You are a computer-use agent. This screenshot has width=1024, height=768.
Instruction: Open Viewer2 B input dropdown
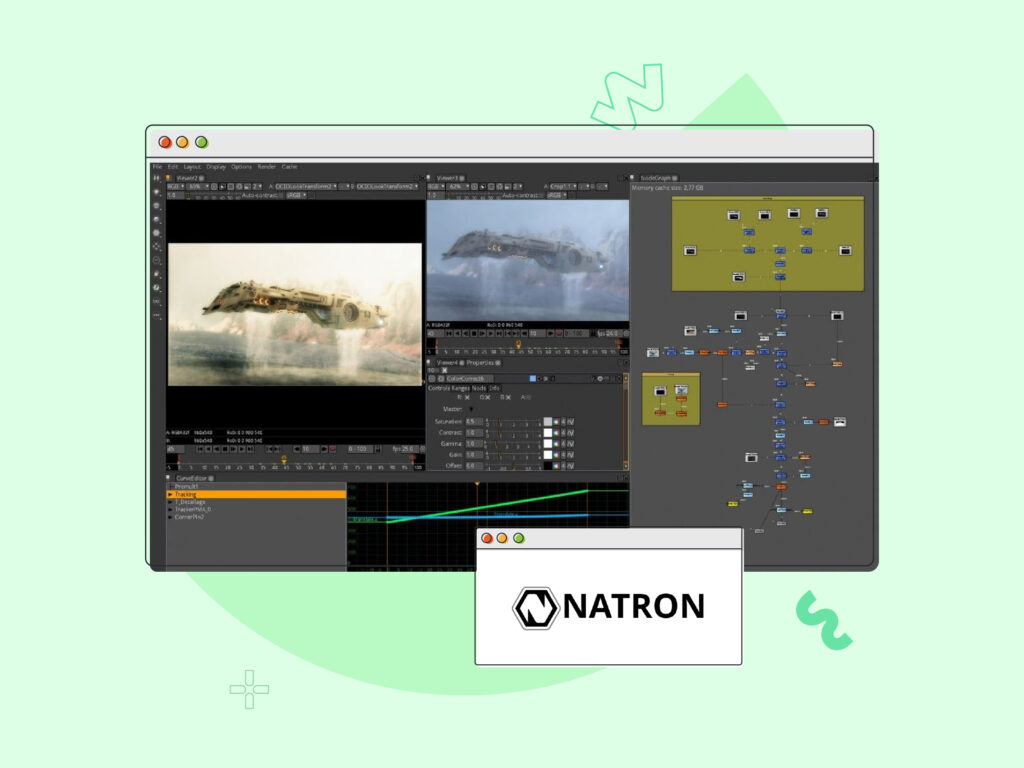click(x=388, y=187)
